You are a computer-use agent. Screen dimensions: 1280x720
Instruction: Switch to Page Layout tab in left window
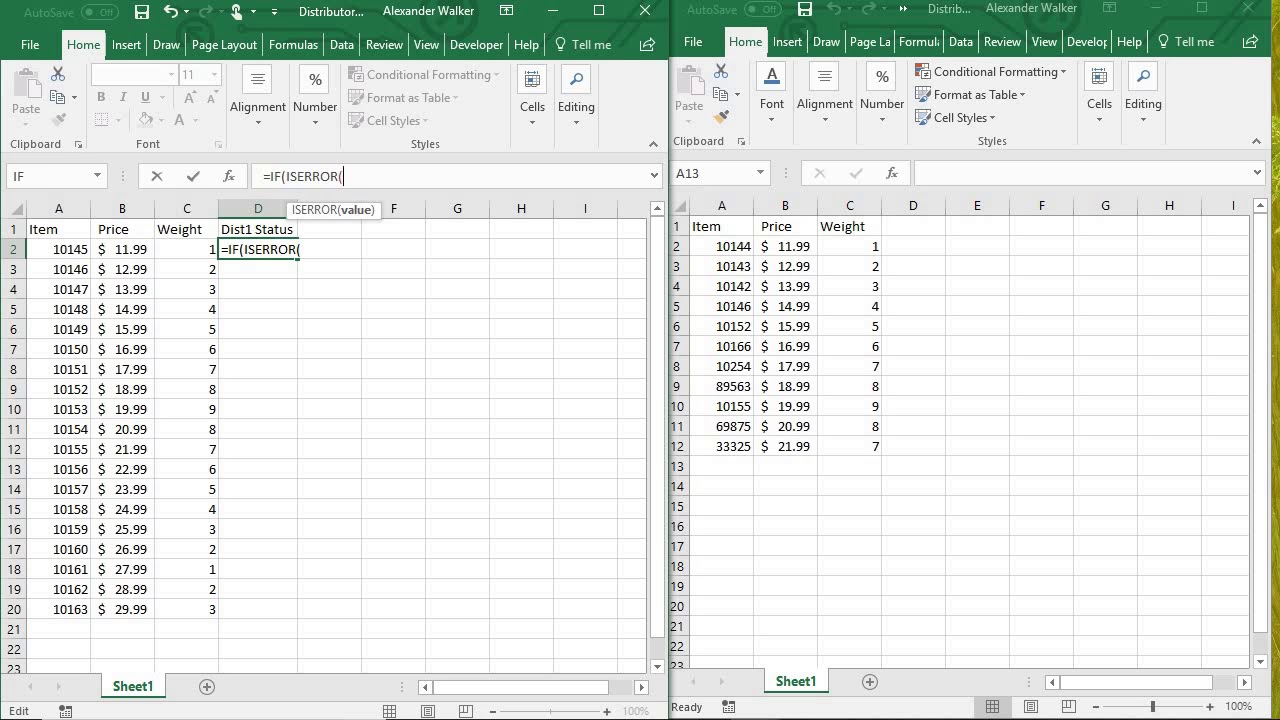[224, 44]
